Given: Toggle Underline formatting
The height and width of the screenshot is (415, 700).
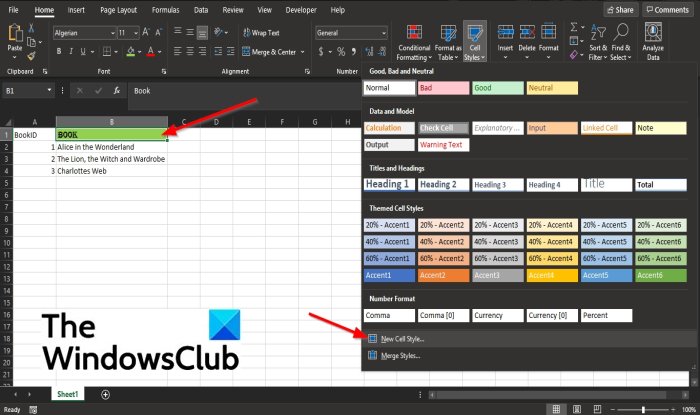Looking at the screenshot, I should click(x=83, y=52).
